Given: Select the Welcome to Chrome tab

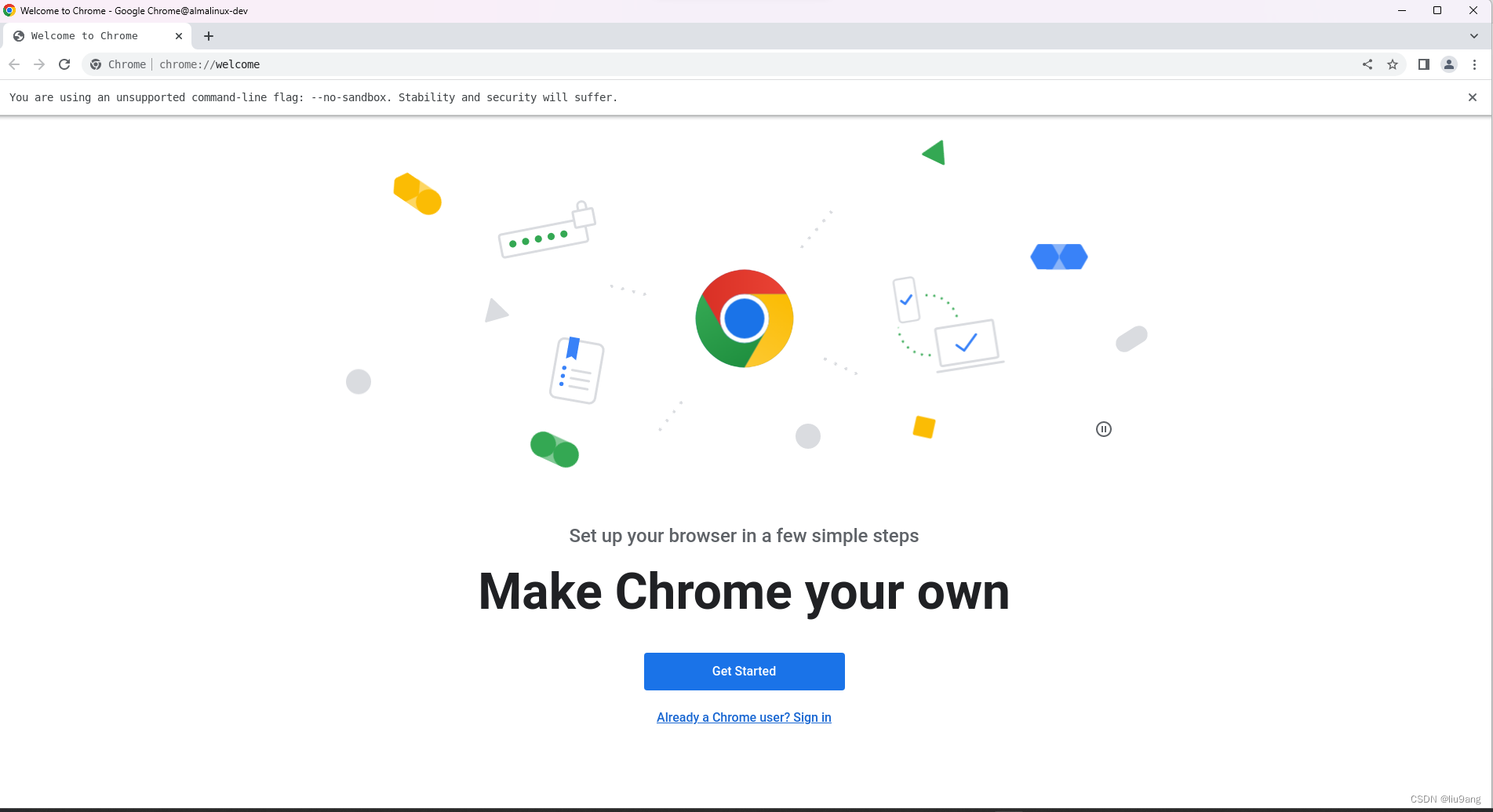Looking at the screenshot, I should [x=97, y=36].
